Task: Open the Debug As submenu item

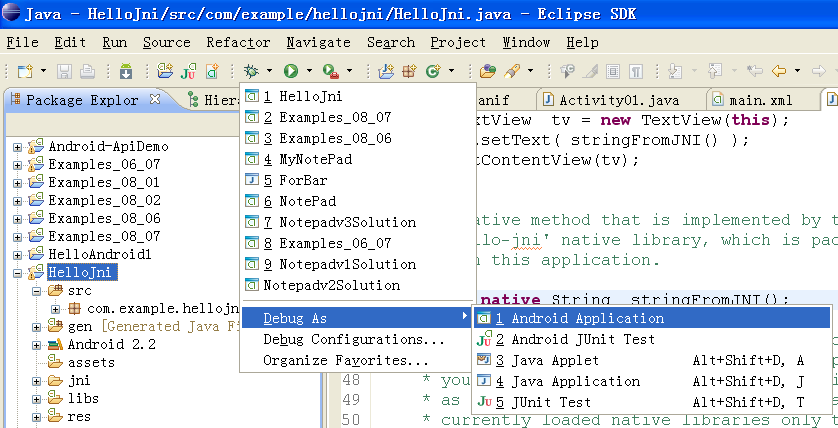Action: coord(358,318)
